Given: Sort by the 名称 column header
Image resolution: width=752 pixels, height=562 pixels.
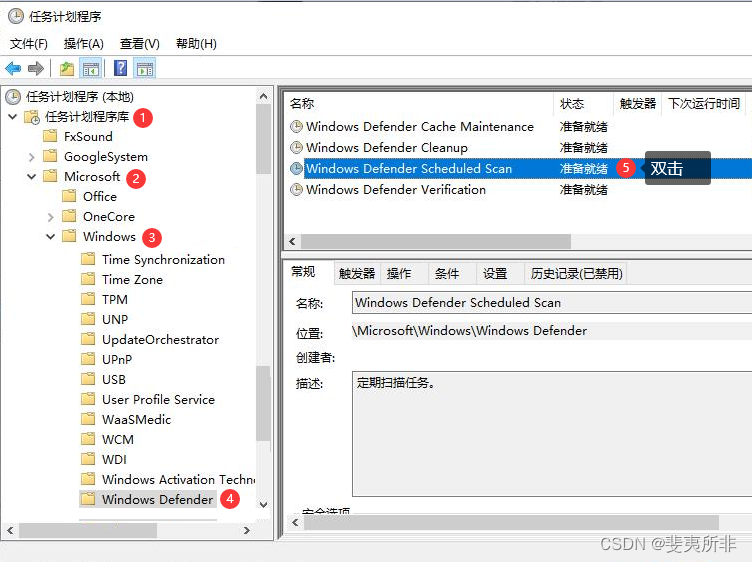Looking at the screenshot, I should 419,104.
